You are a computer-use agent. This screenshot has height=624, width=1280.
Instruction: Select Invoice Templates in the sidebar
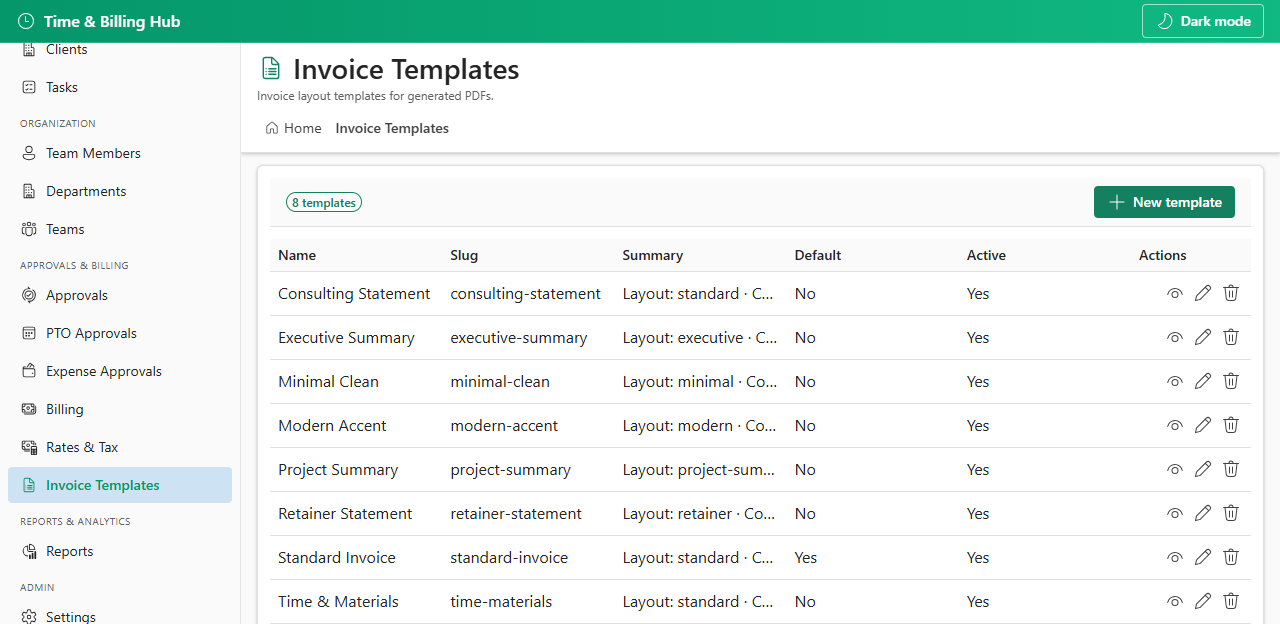[x=120, y=485]
